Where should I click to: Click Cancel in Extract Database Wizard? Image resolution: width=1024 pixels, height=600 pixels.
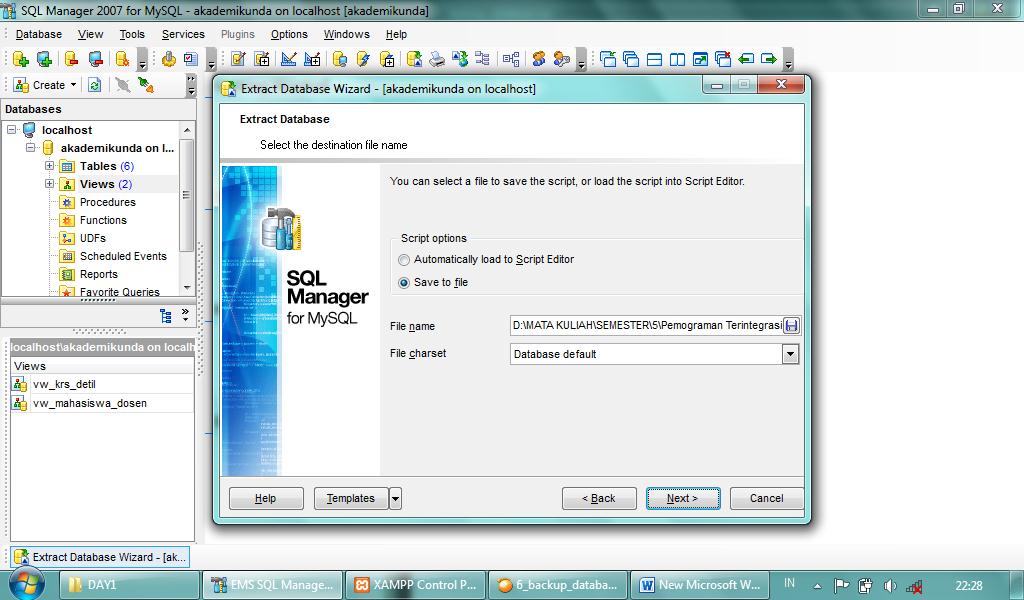767,498
